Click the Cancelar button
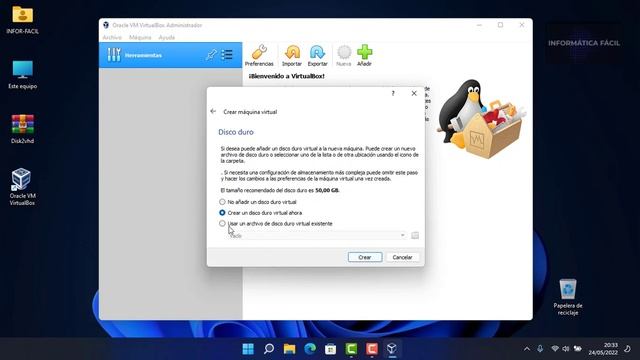This screenshot has width=640, height=360. (x=402, y=257)
